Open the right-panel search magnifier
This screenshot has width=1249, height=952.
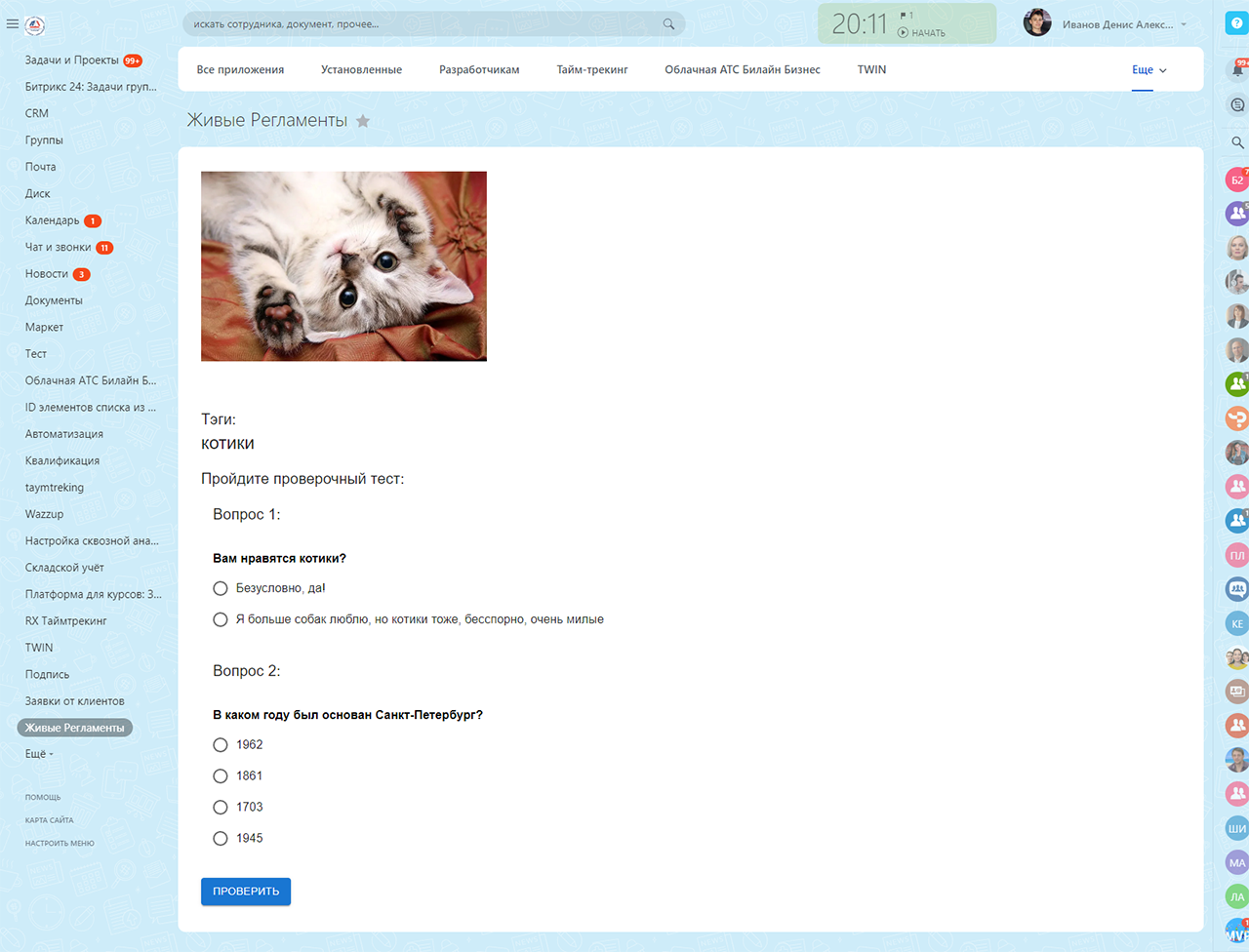coord(1237,142)
